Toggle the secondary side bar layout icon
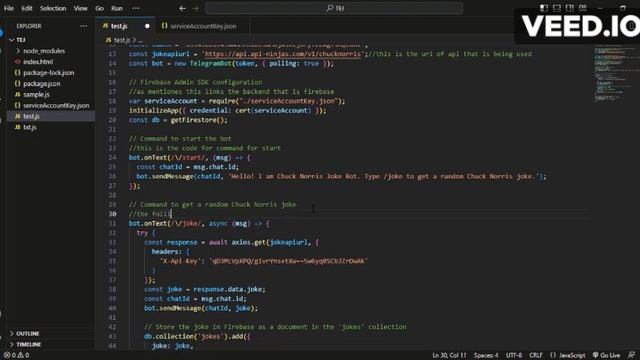Screen dimensions: 640x360 (570, 8)
